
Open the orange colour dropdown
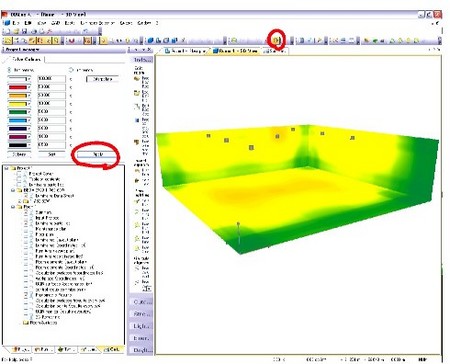(x=29, y=95)
